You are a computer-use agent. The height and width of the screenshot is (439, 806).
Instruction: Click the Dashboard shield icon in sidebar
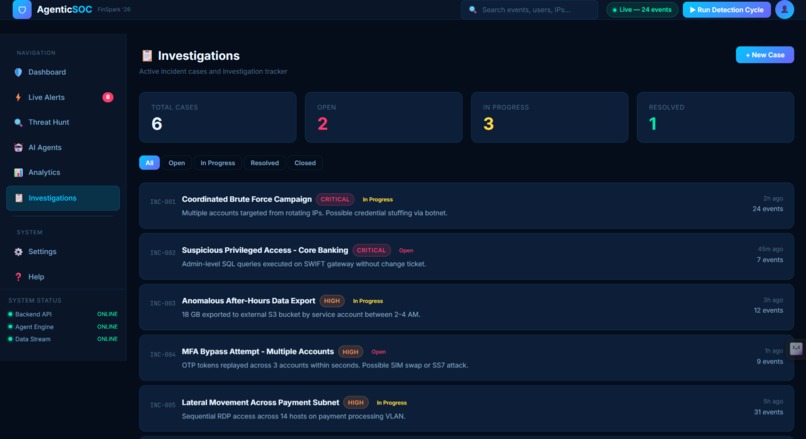(x=19, y=72)
